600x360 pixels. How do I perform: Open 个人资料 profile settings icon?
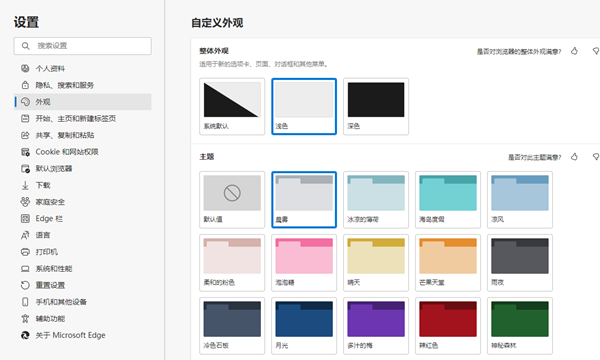tap(25, 68)
